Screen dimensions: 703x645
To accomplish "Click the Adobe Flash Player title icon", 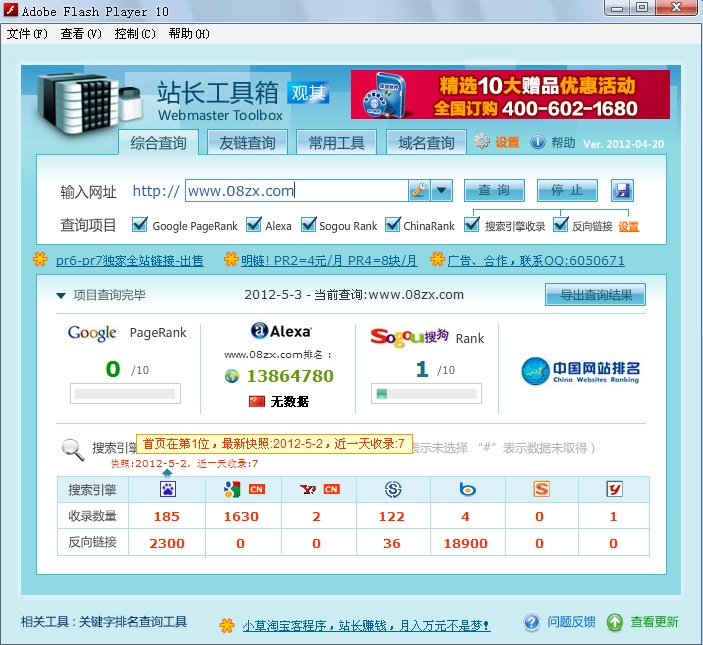I will [x=11, y=10].
